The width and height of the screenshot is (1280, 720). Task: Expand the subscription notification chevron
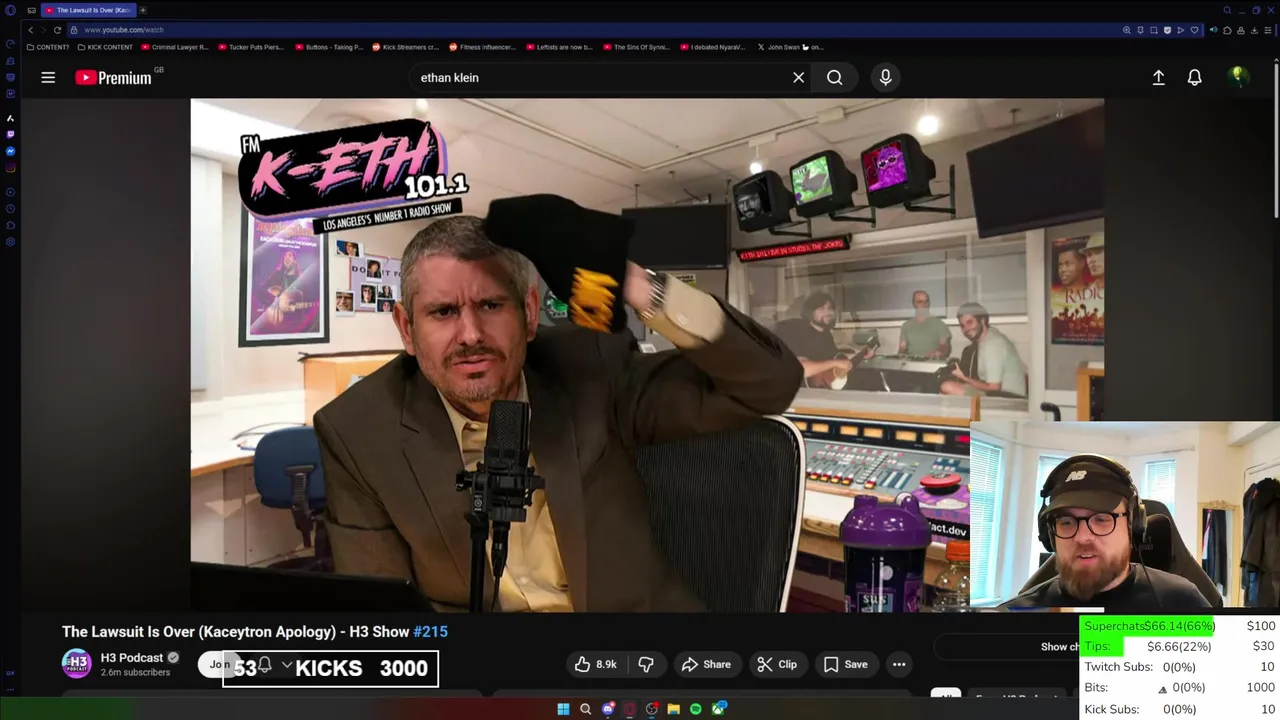point(287,665)
